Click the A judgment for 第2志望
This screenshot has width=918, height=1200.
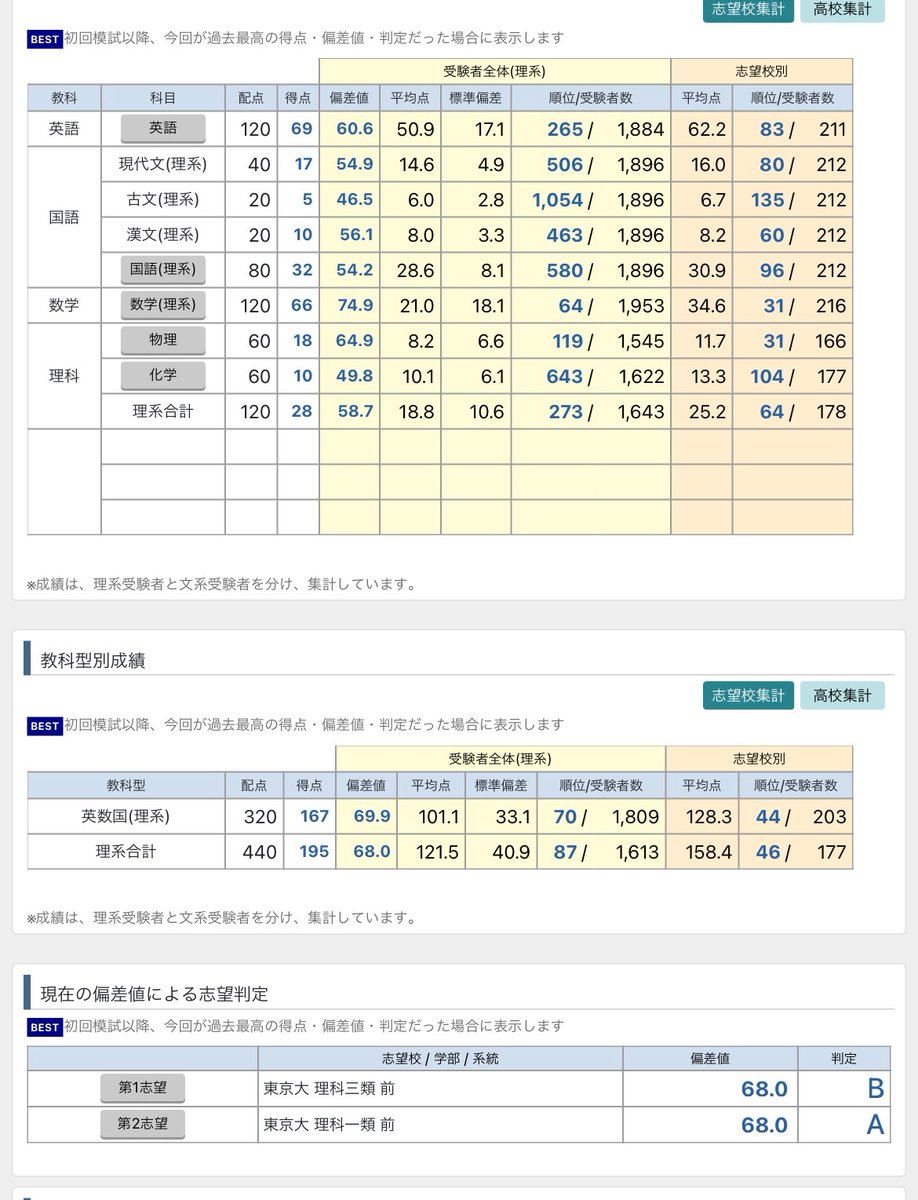[x=875, y=1124]
